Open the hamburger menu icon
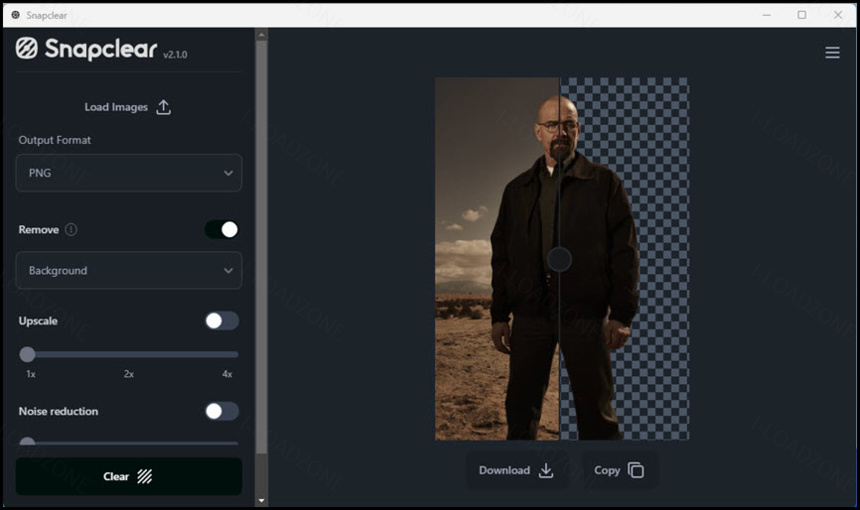This screenshot has width=860, height=510. click(832, 53)
